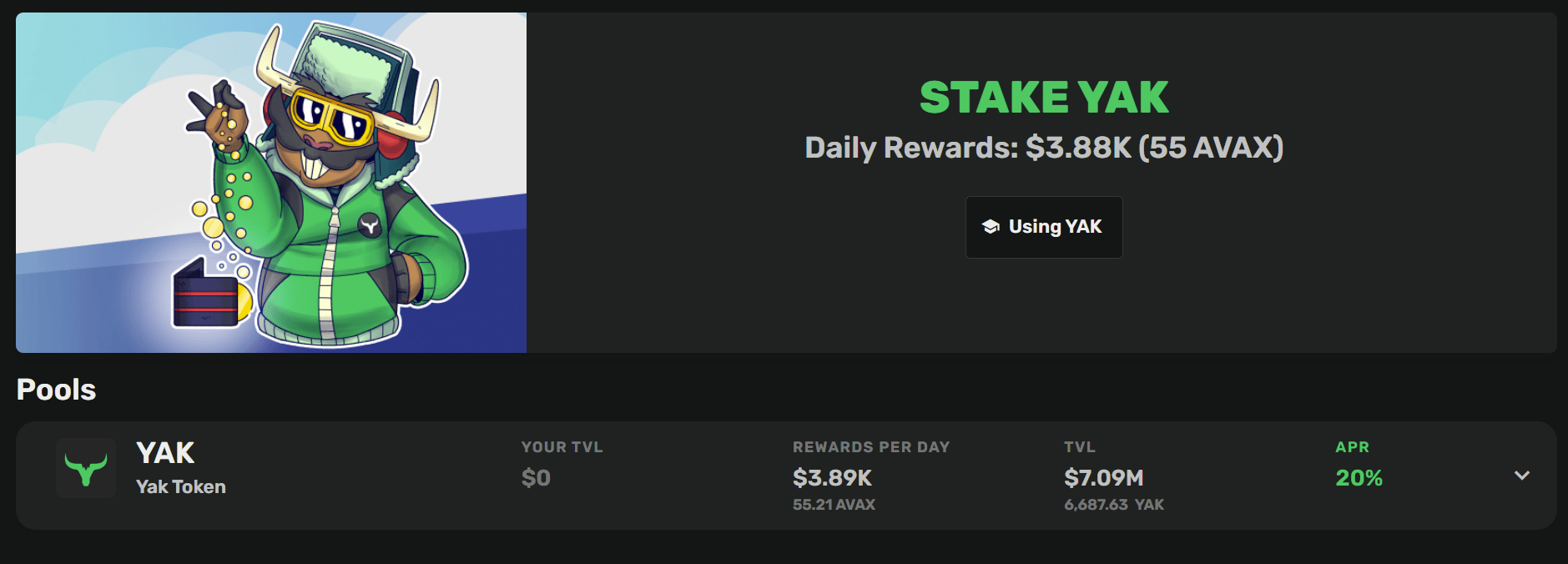
Task: Click the green YAK token logo
Action: 86,469
